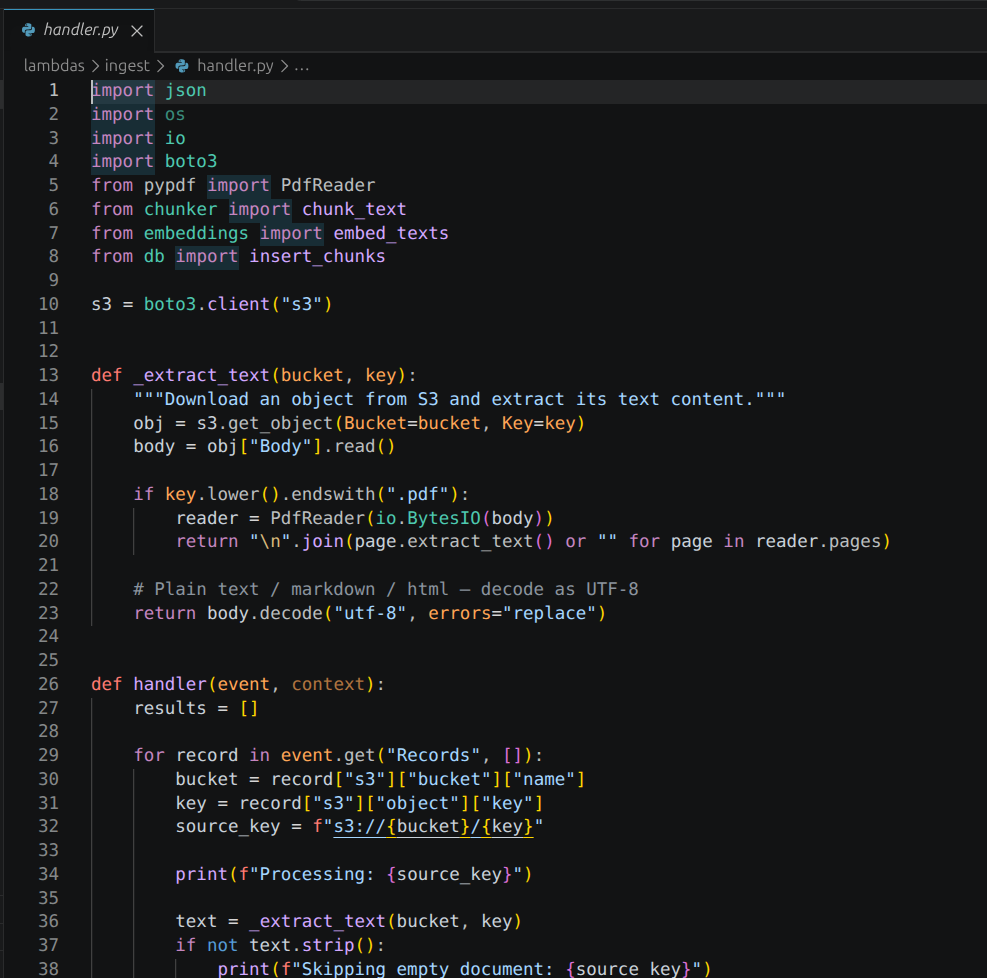Close the handler.py tab
987x978 pixels.
click(x=137, y=31)
